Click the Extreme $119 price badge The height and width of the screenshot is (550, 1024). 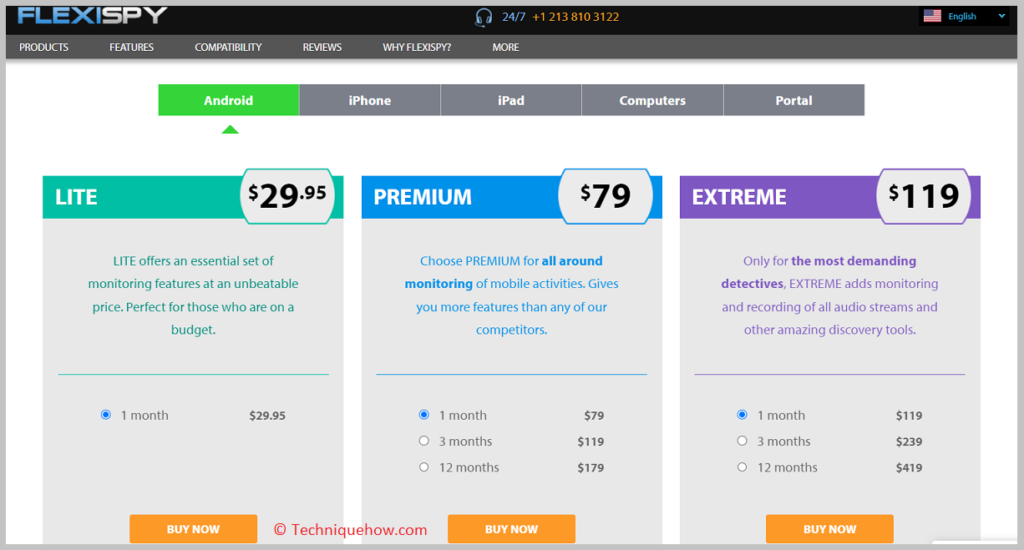click(923, 196)
